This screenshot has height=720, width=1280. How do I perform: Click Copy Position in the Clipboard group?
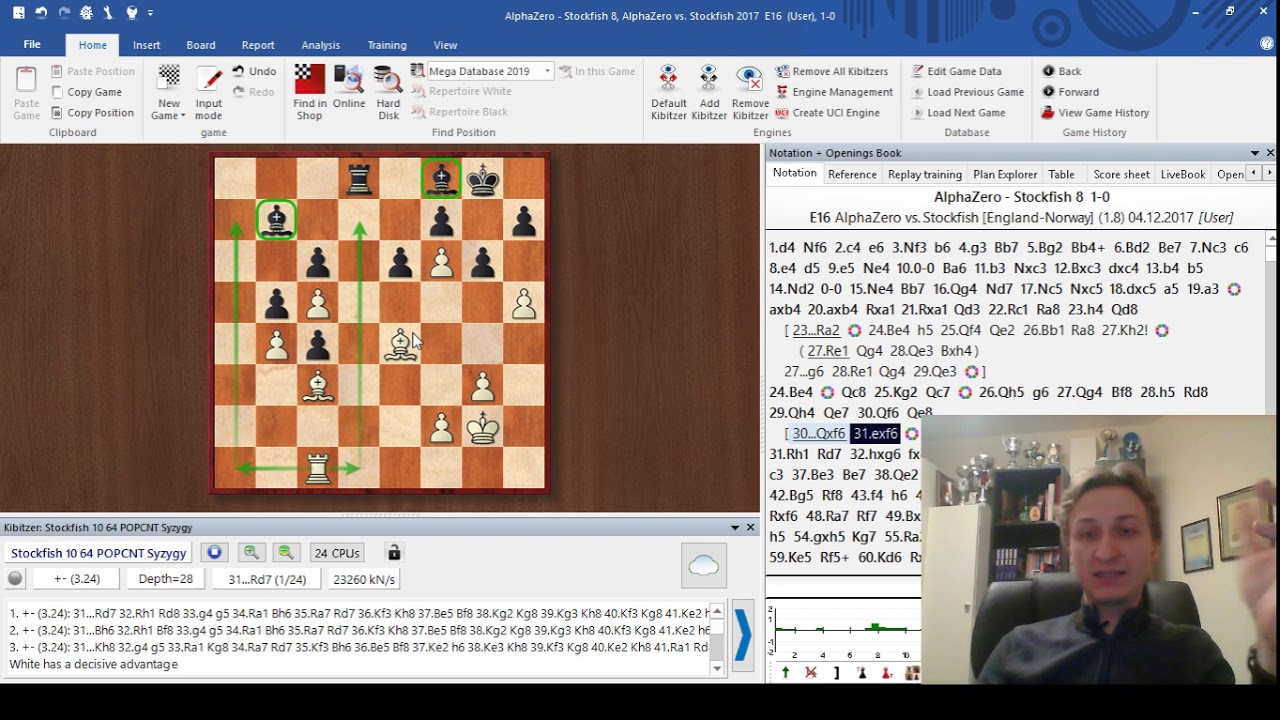click(91, 113)
